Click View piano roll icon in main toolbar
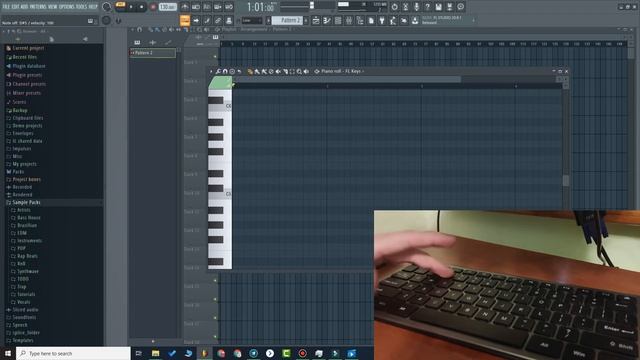 pyautogui.click(x=327, y=20)
